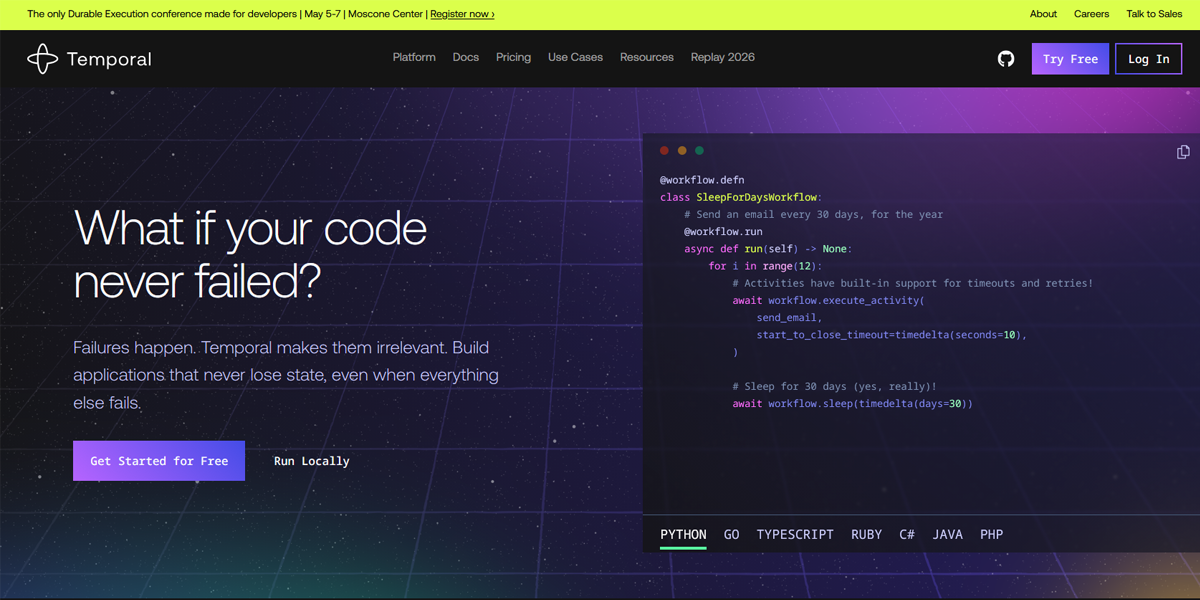Screen dimensions: 1200x600
Task: Click the '# Send an email every 30 days' comment
Action: [x=814, y=214]
